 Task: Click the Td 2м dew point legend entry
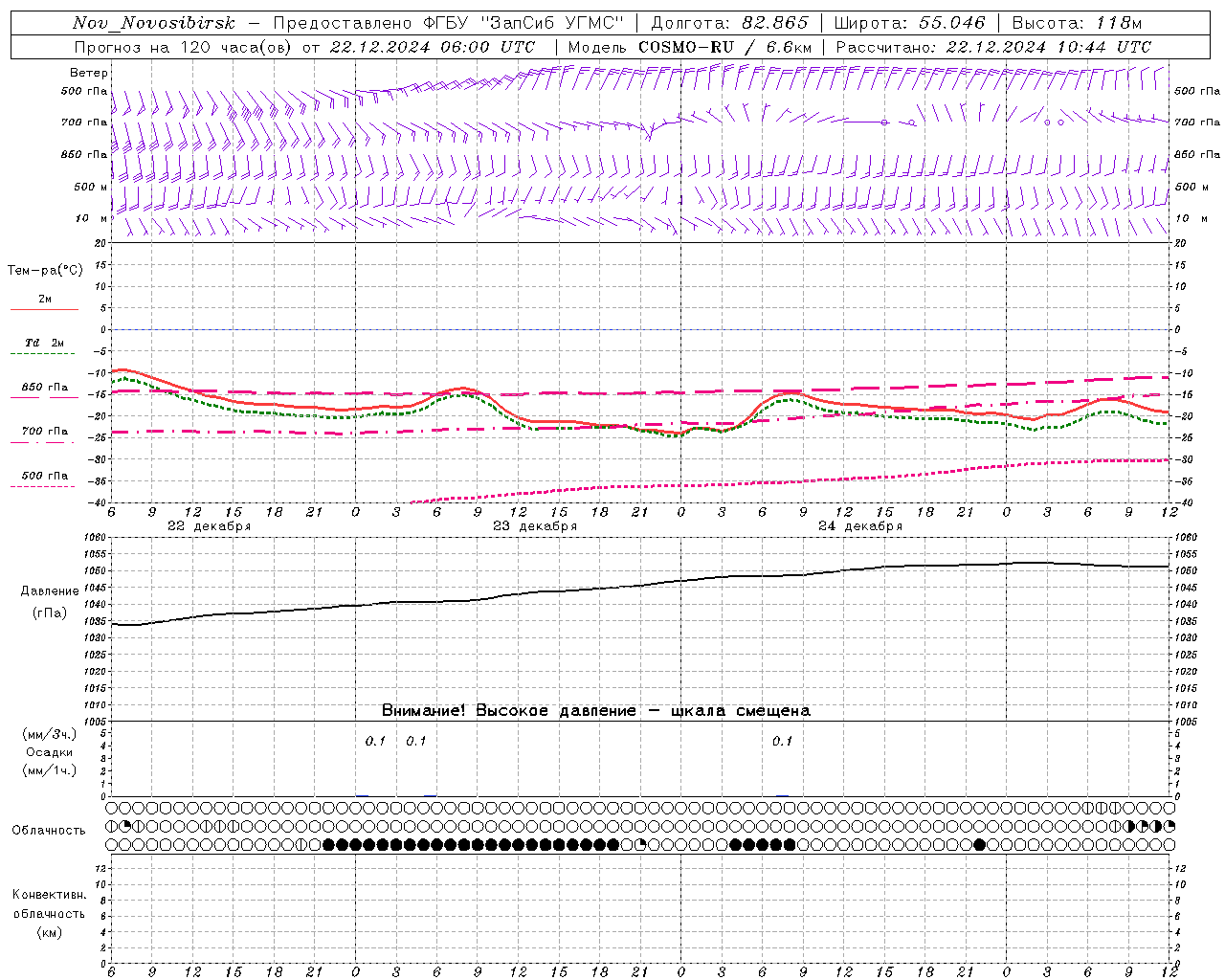pyautogui.click(x=45, y=343)
